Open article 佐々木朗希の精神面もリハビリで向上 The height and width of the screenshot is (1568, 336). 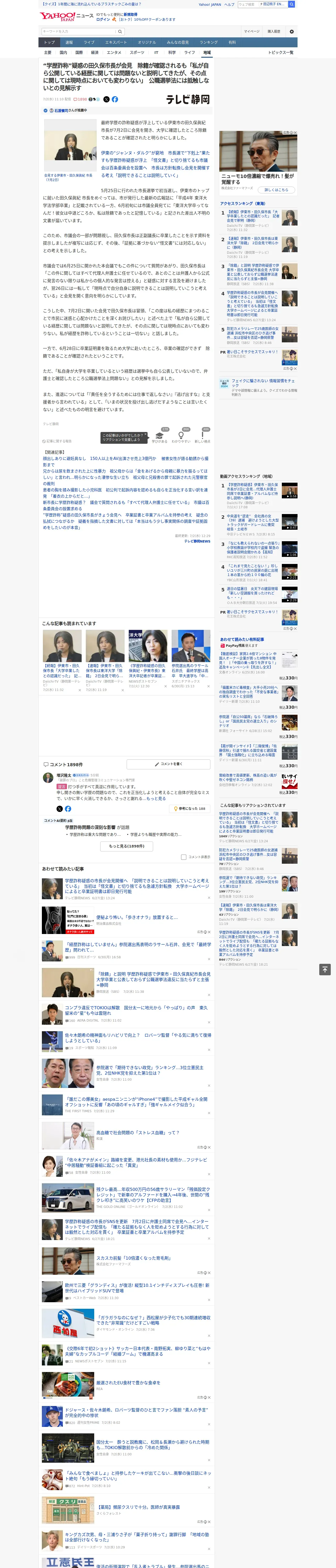point(138,1037)
